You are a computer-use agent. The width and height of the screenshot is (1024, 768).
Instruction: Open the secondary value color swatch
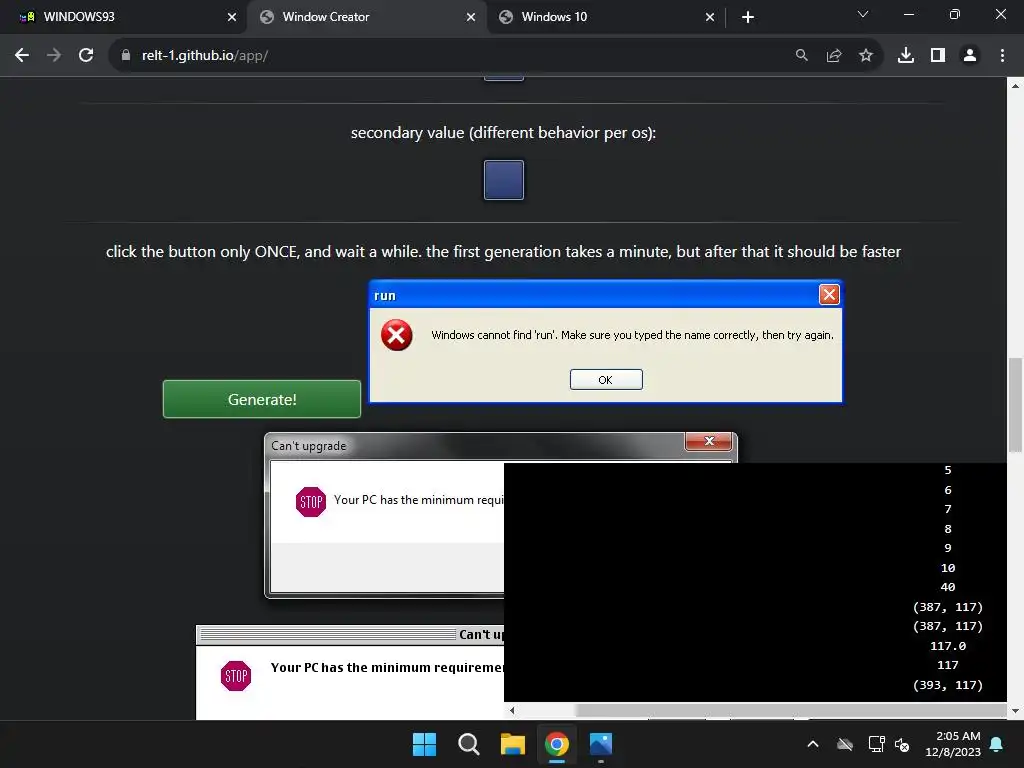click(504, 180)
